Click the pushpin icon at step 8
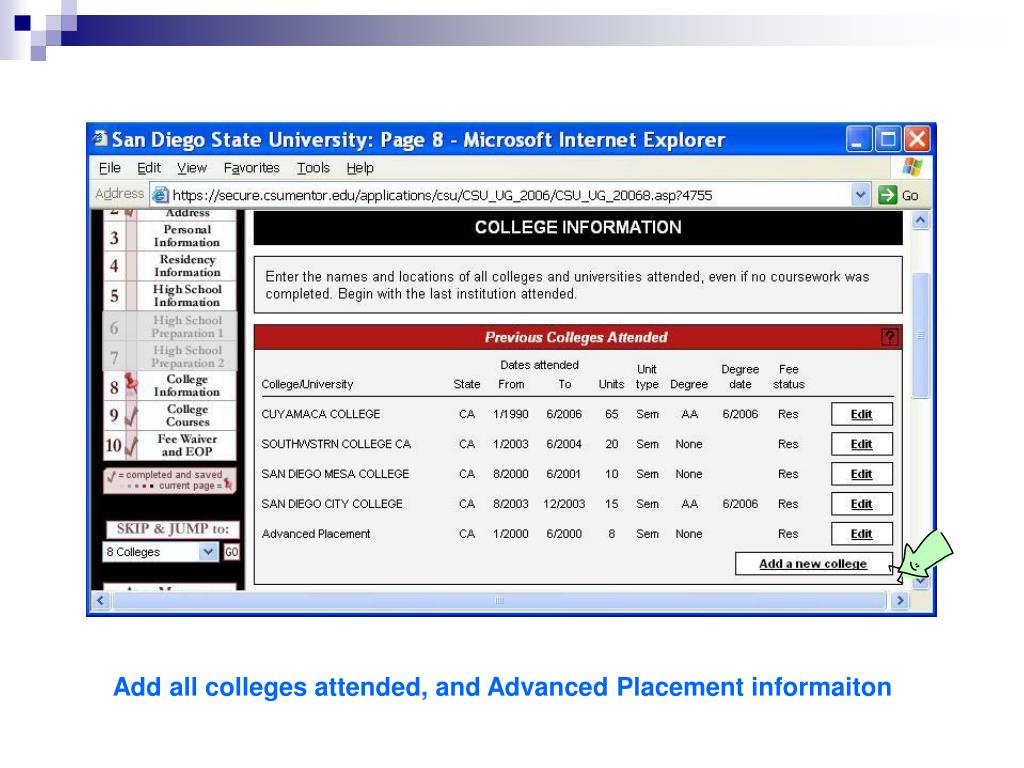This screenshot has width=1024, height=768. coord(131,385)
